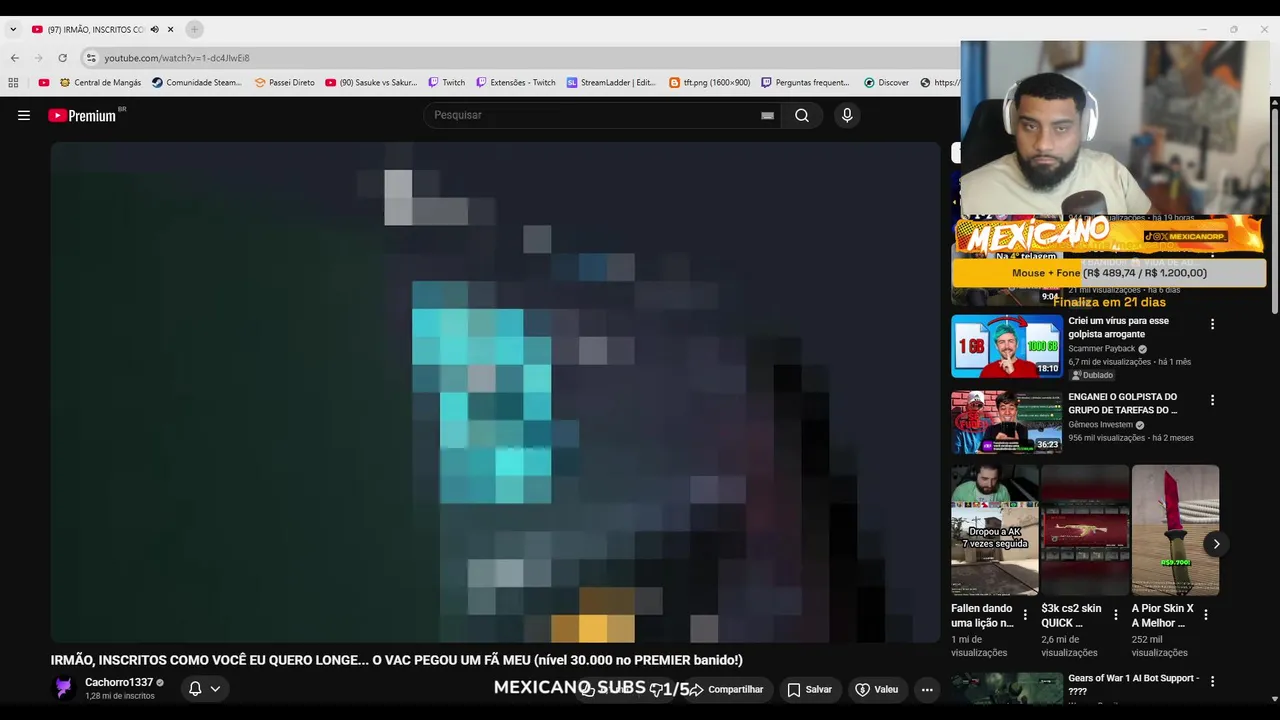Click the 1,28 mi de inscritos text
This screenshot has width=1280, height=720.
pyautogui.click(x=120, y=696)
